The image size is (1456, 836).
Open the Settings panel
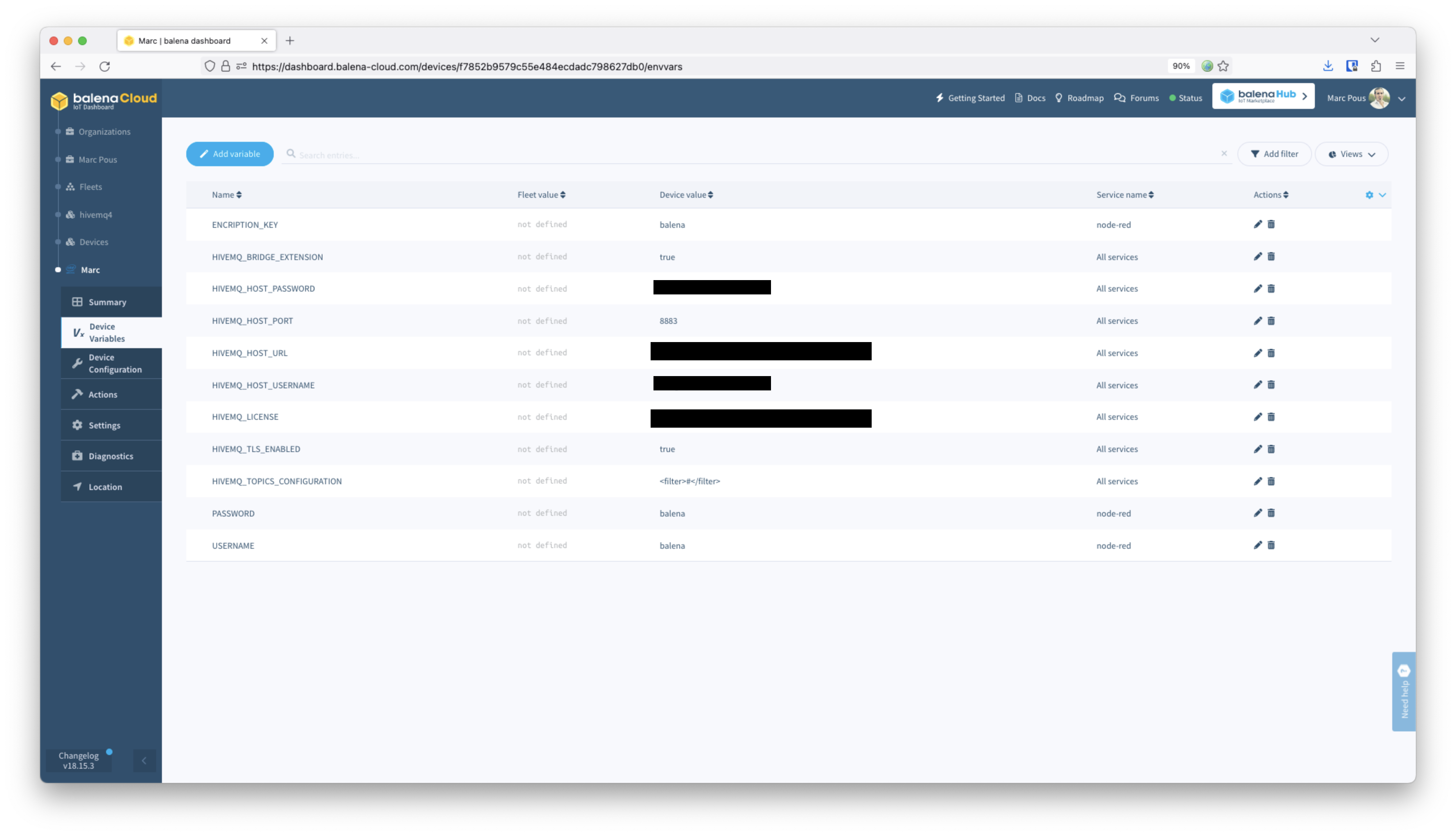(104, 425)
